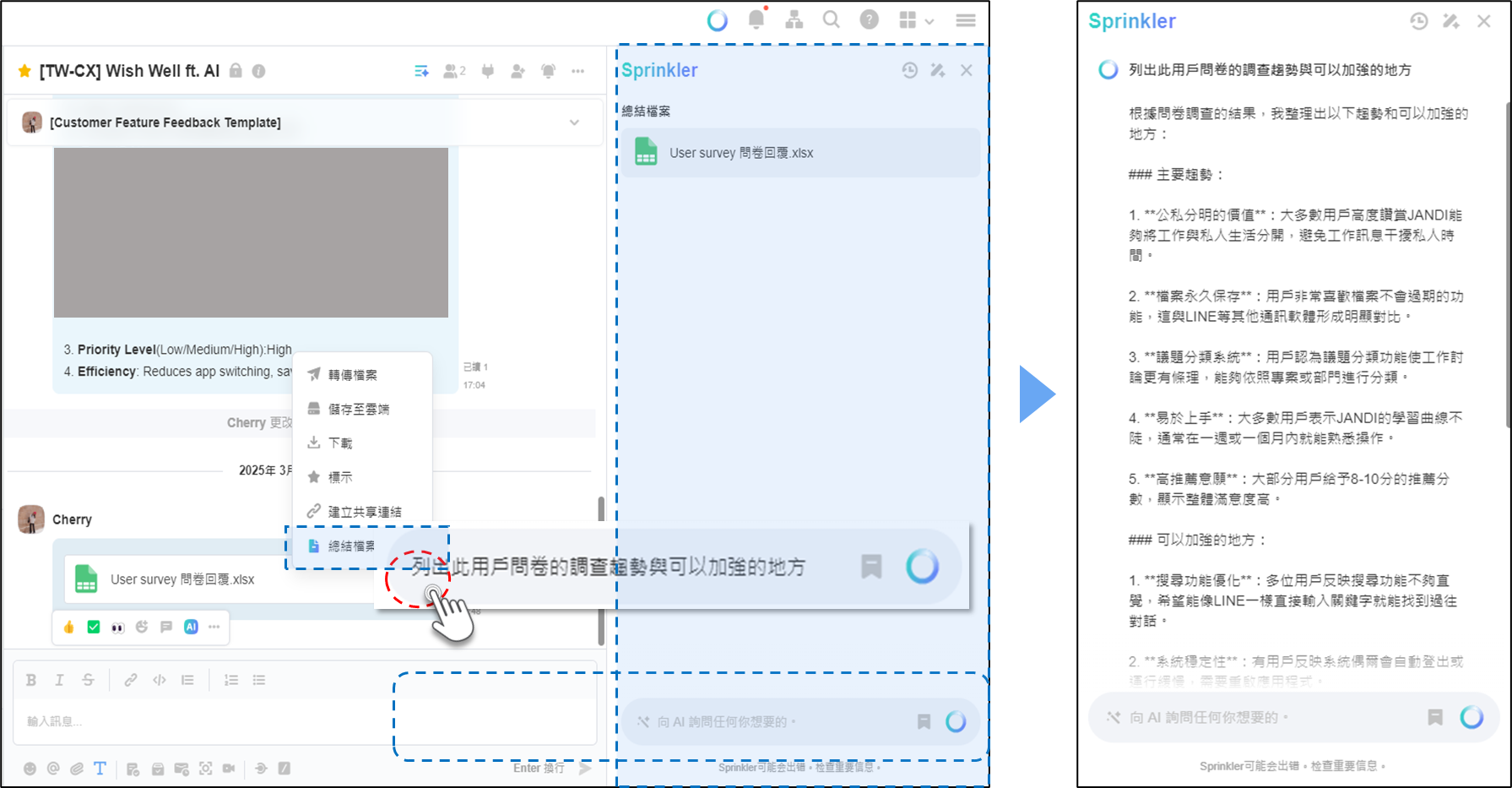This screenshot has width=1512, height=788.
Task: Click the AI button in the message action bar
Action: click(x=192, y=627)
